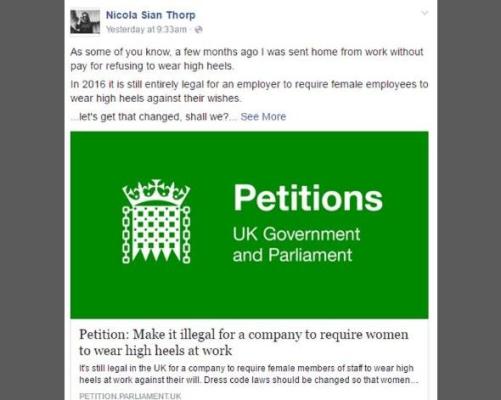Image resolution: width=501 pixels, height=400 pixels.
Task: Click post text about refusing high heels
Action: pyautogui.click(x=247, y=59)
